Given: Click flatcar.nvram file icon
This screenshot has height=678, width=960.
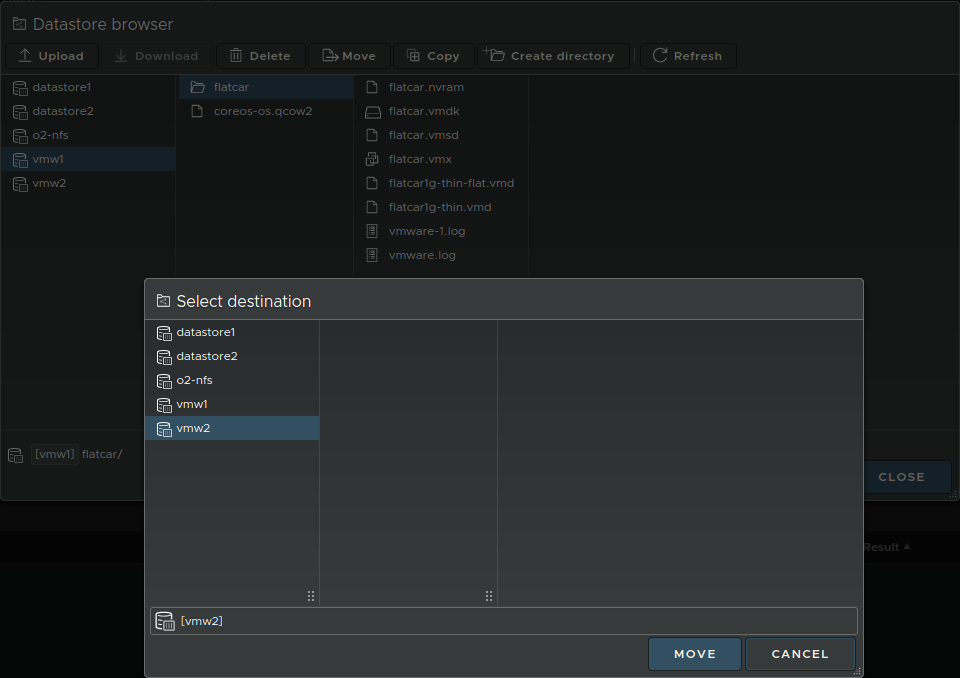Looking at the screenshot, I should point(372,87).
